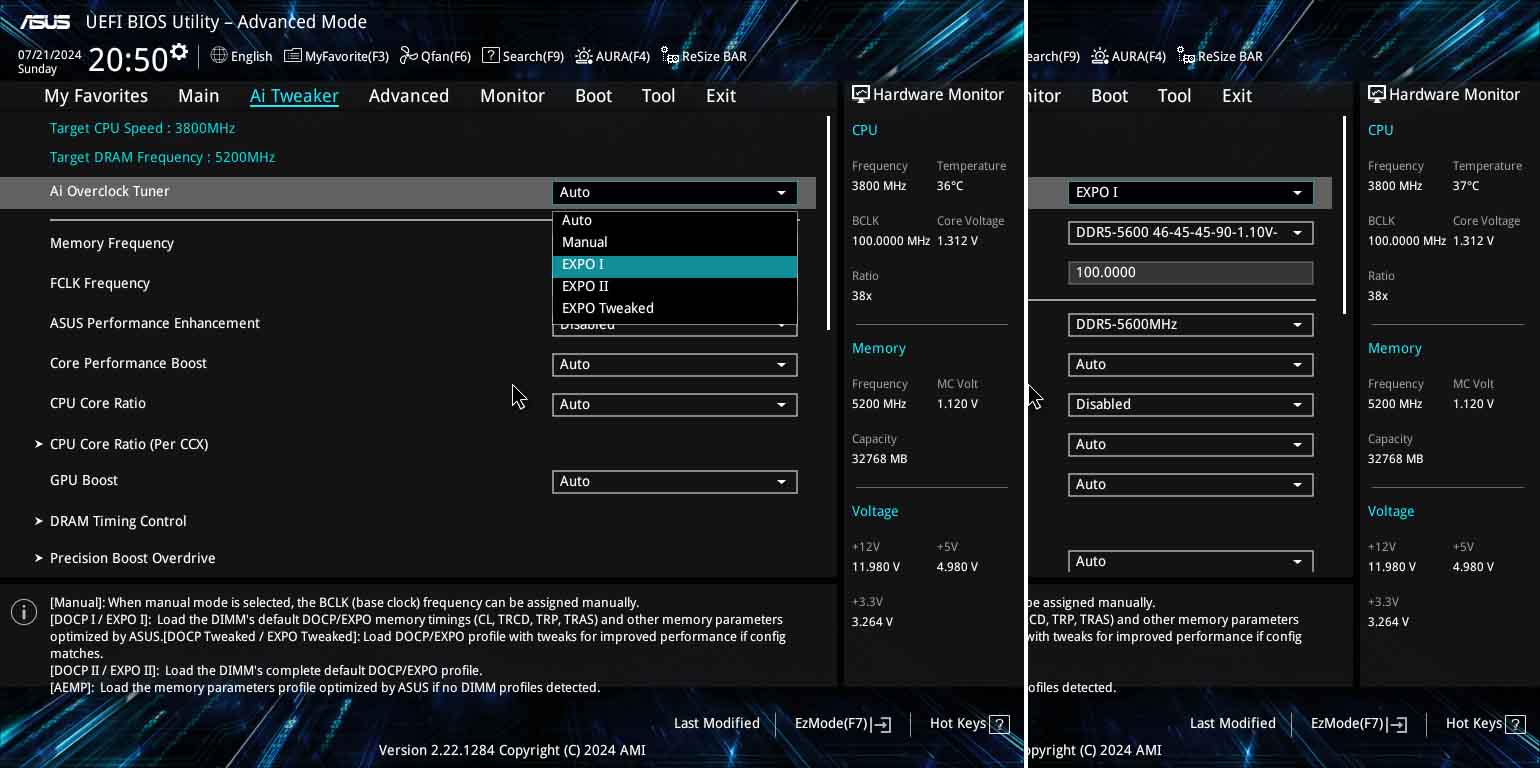
Task: Select the Memory Frequency row
Action: (112, 243)
